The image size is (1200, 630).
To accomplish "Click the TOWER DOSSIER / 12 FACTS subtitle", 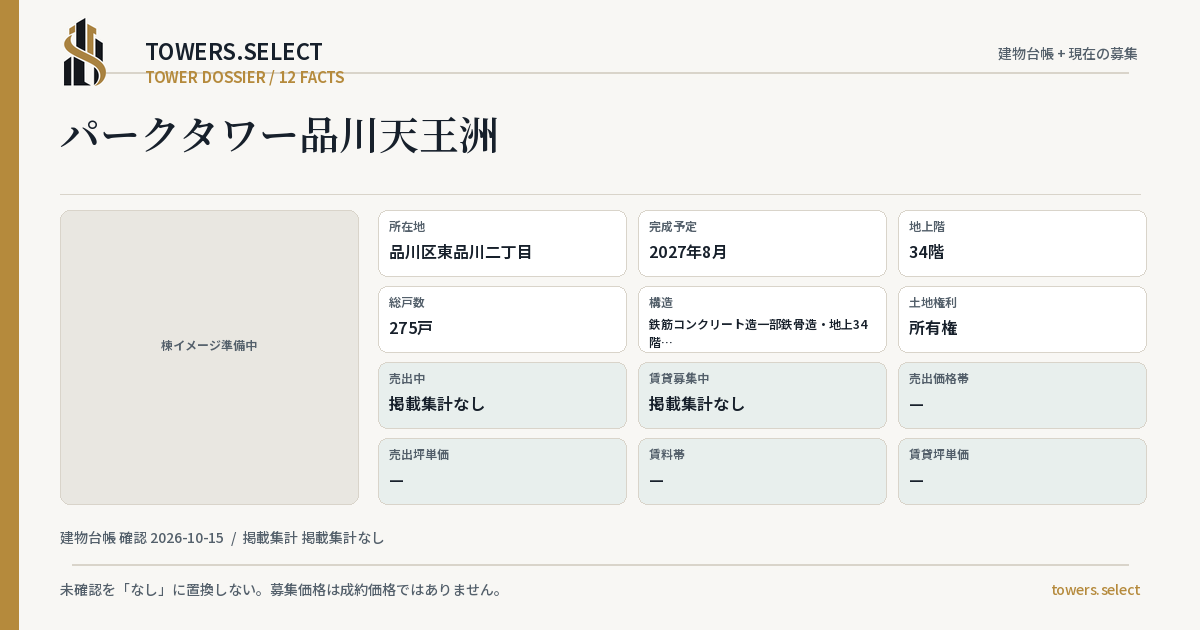I will [245, 77].
